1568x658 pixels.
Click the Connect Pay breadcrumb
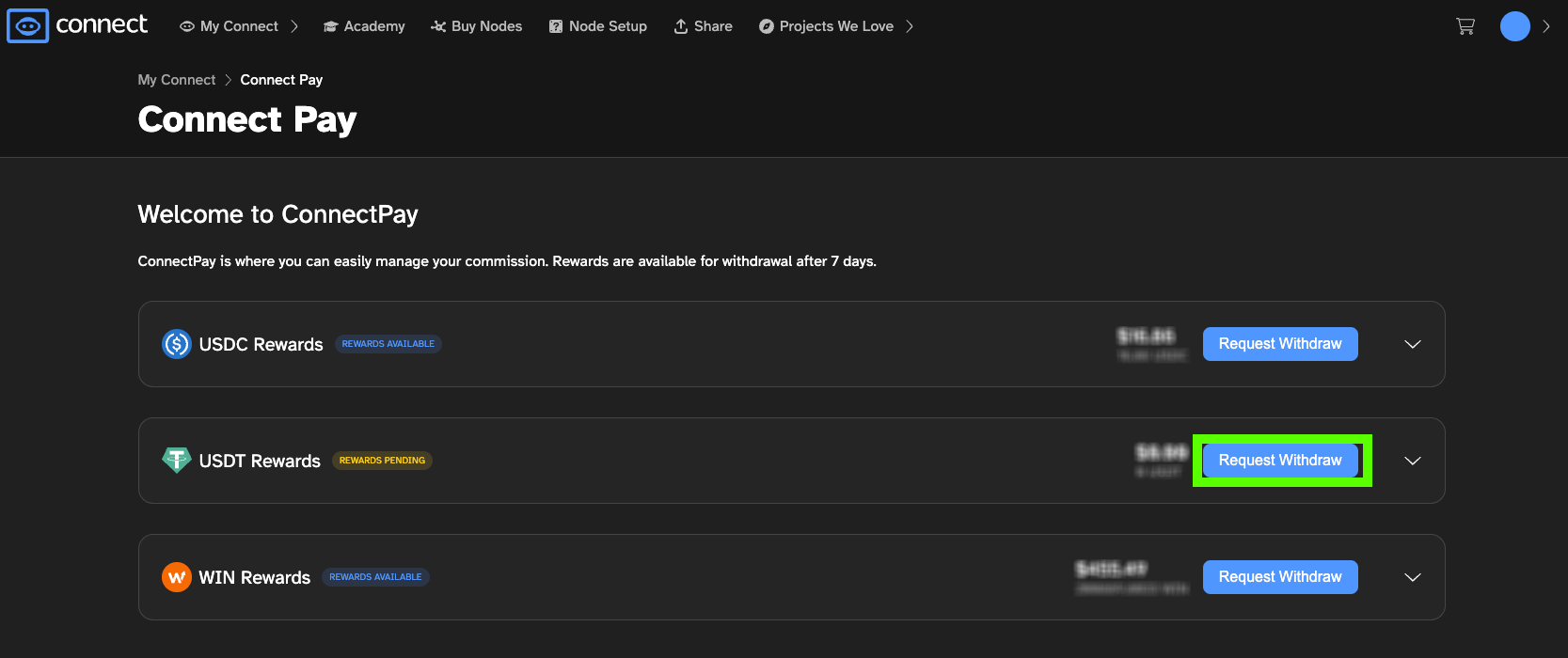(281, 80)
